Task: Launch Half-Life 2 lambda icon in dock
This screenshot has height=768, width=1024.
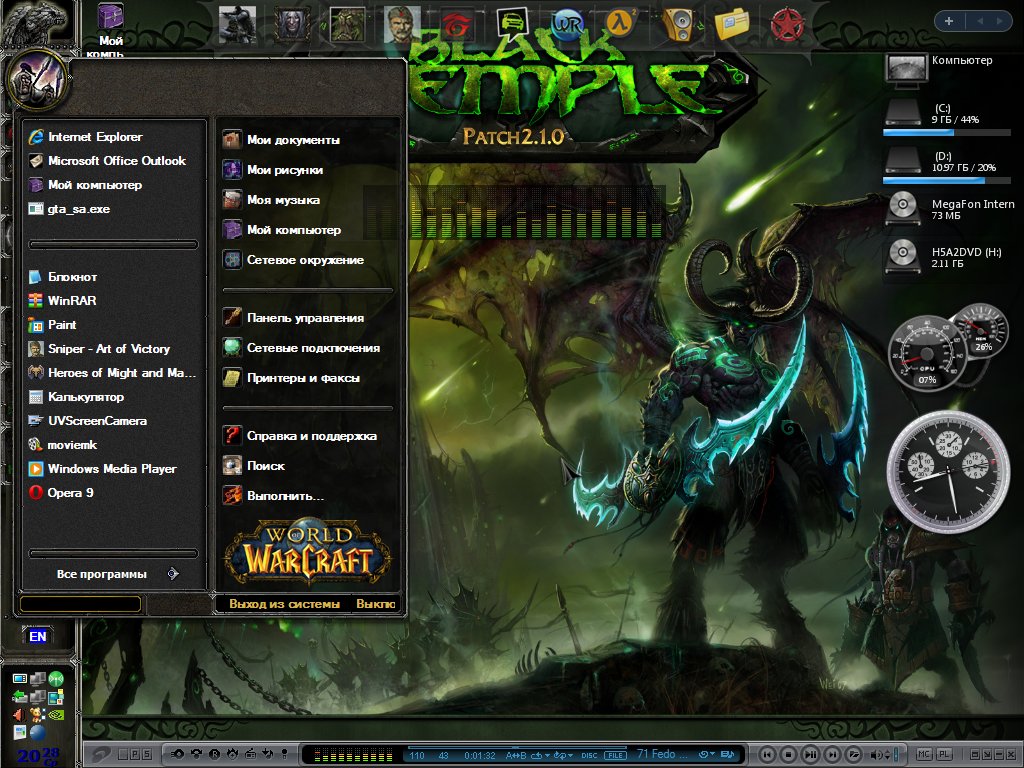Action: point(621,24)
